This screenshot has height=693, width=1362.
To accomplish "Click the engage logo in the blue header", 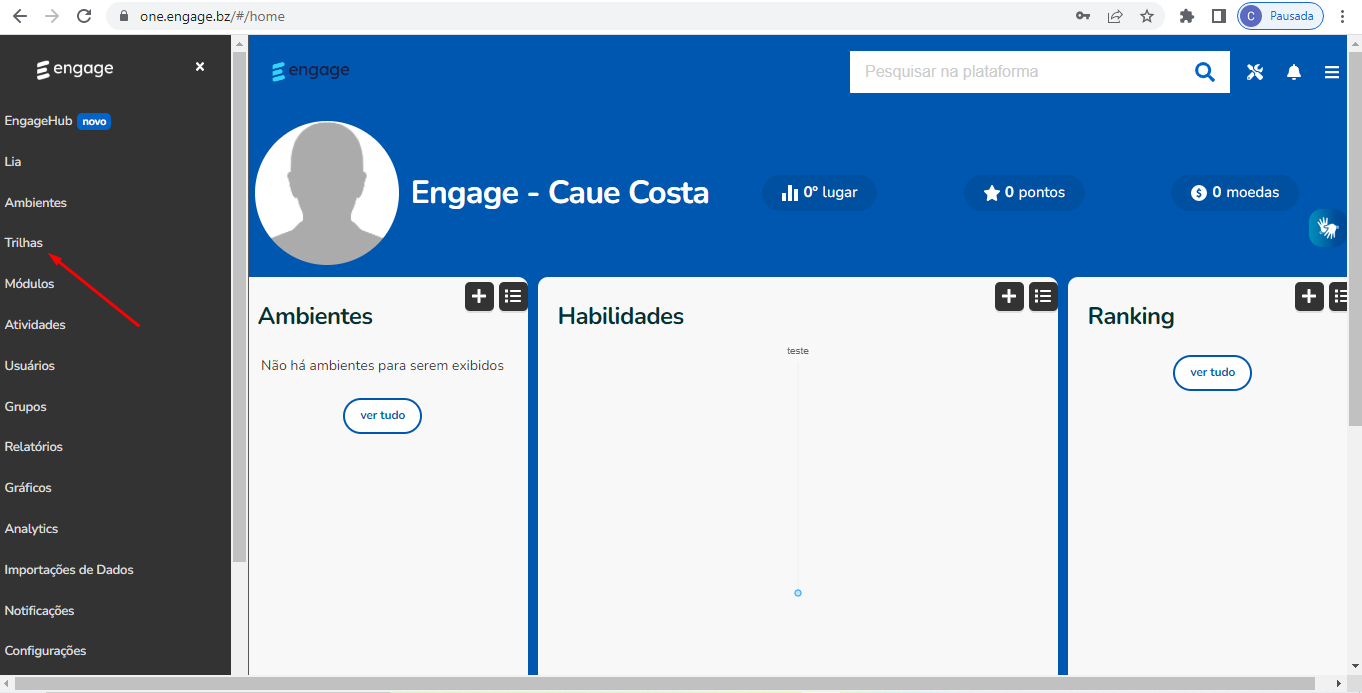I will click(x=311, y=71).
